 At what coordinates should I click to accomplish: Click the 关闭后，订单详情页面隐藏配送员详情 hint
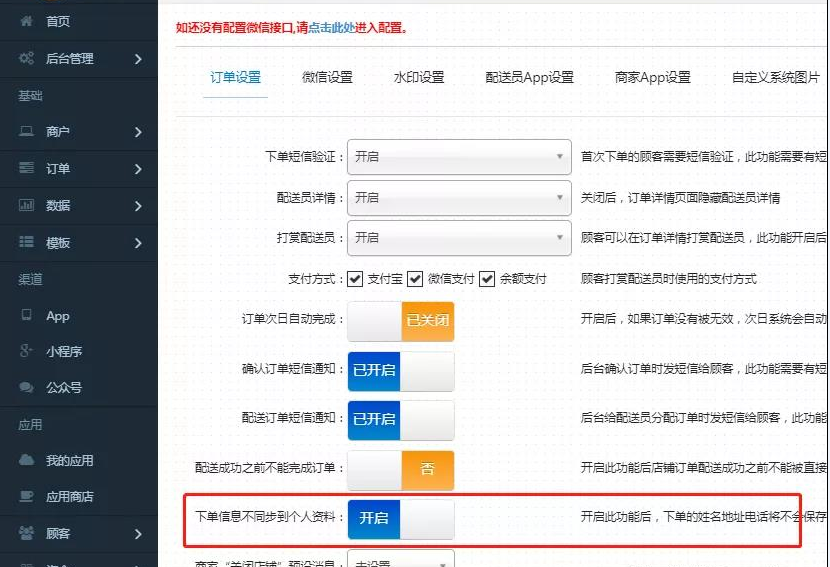coord(680,198)
